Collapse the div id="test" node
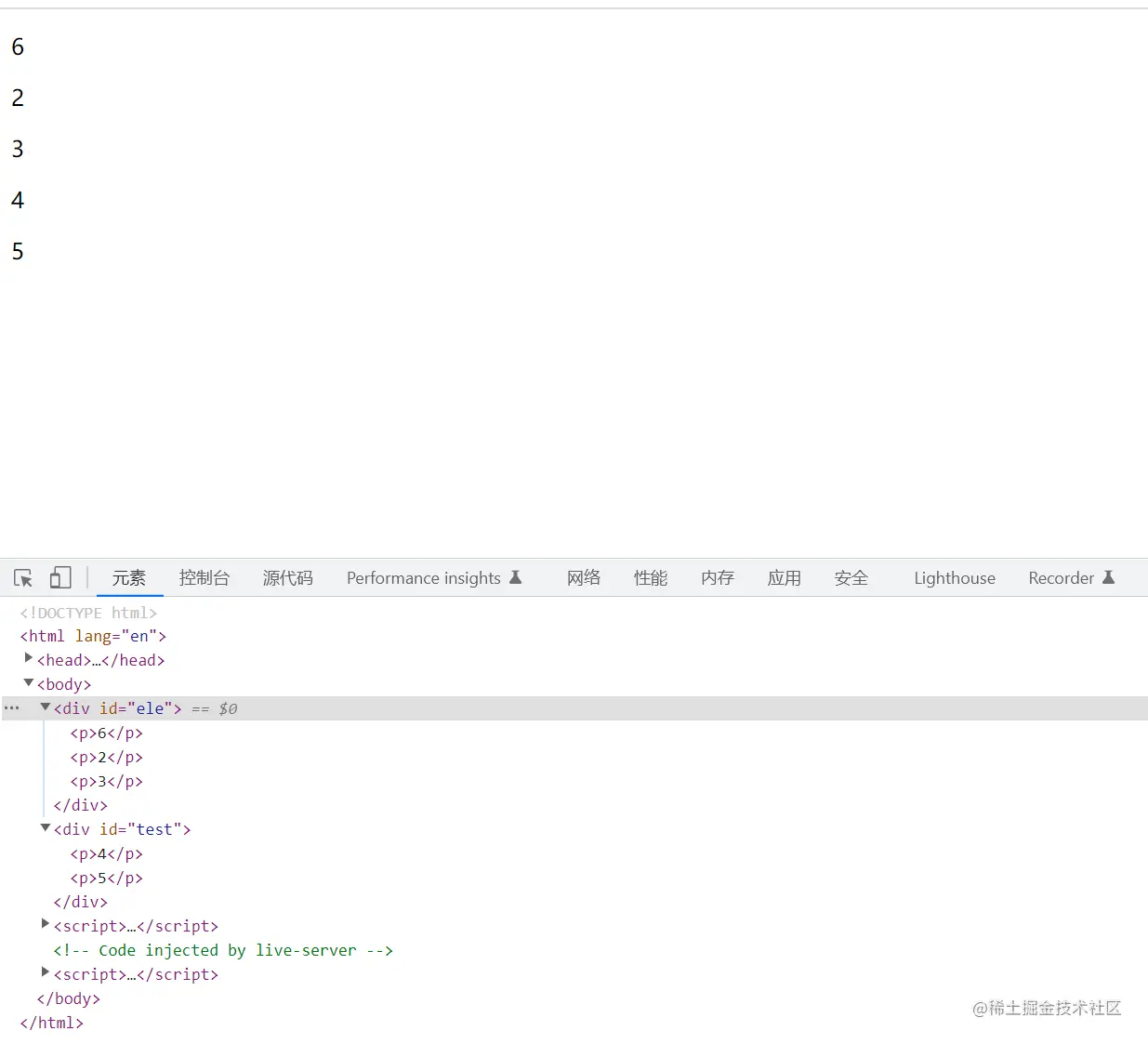 [x=46, y=828]
